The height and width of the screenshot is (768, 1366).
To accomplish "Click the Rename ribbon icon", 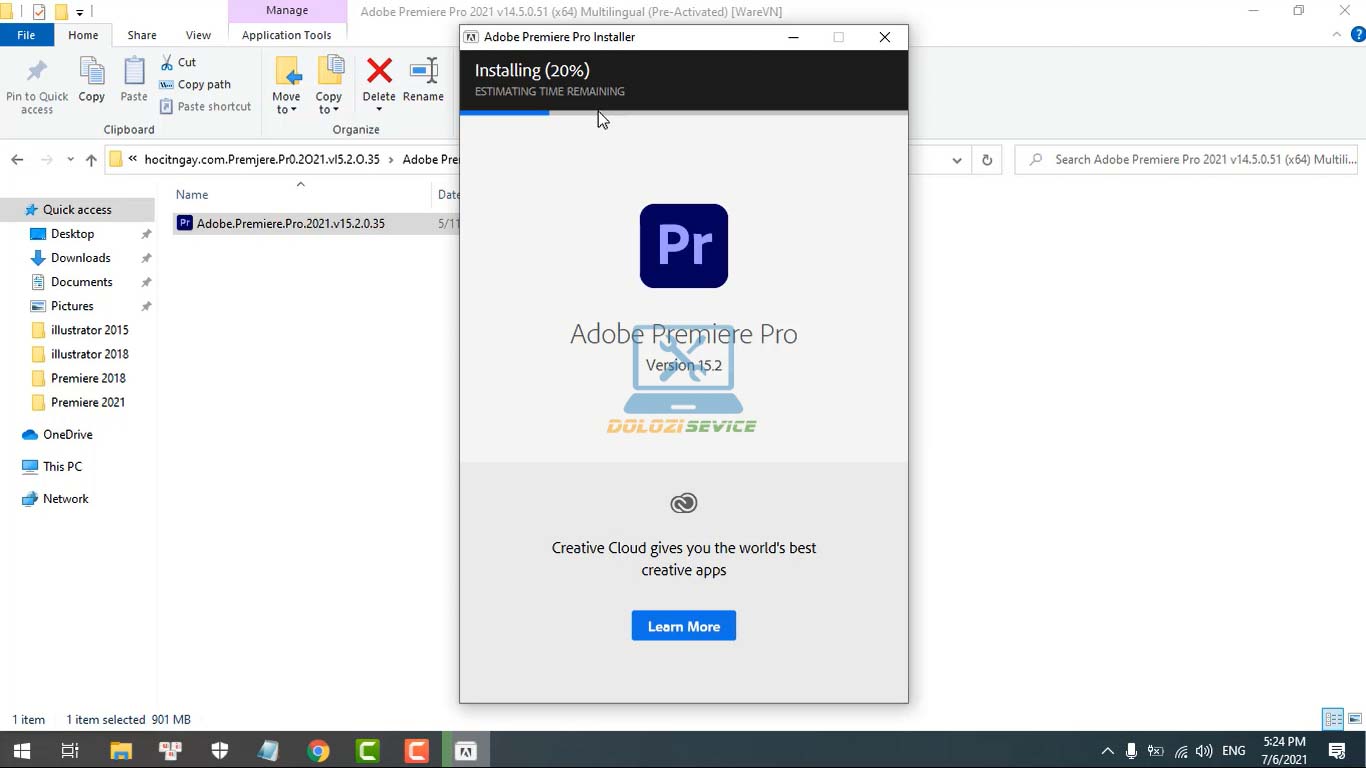I will point(423,72).
